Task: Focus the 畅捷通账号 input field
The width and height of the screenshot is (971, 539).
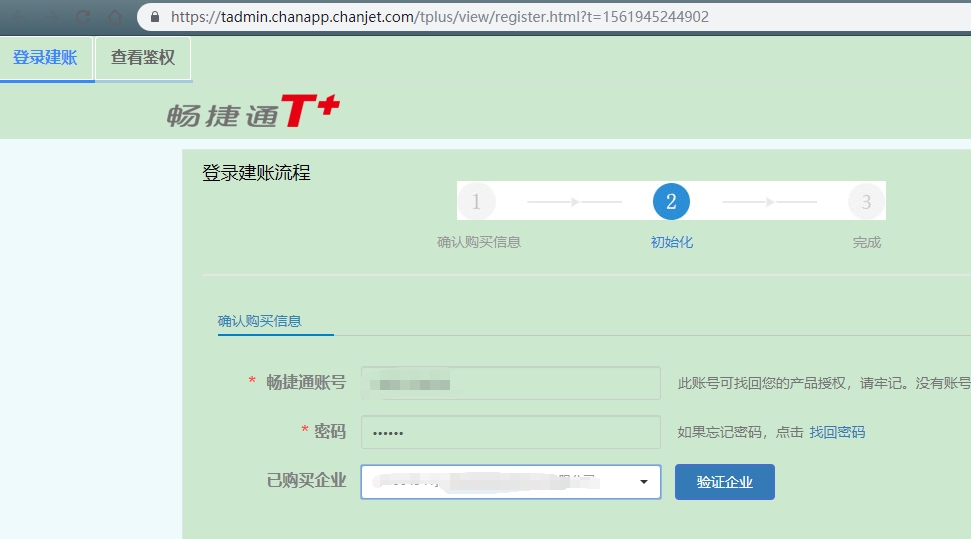Action: pos(511,383)
